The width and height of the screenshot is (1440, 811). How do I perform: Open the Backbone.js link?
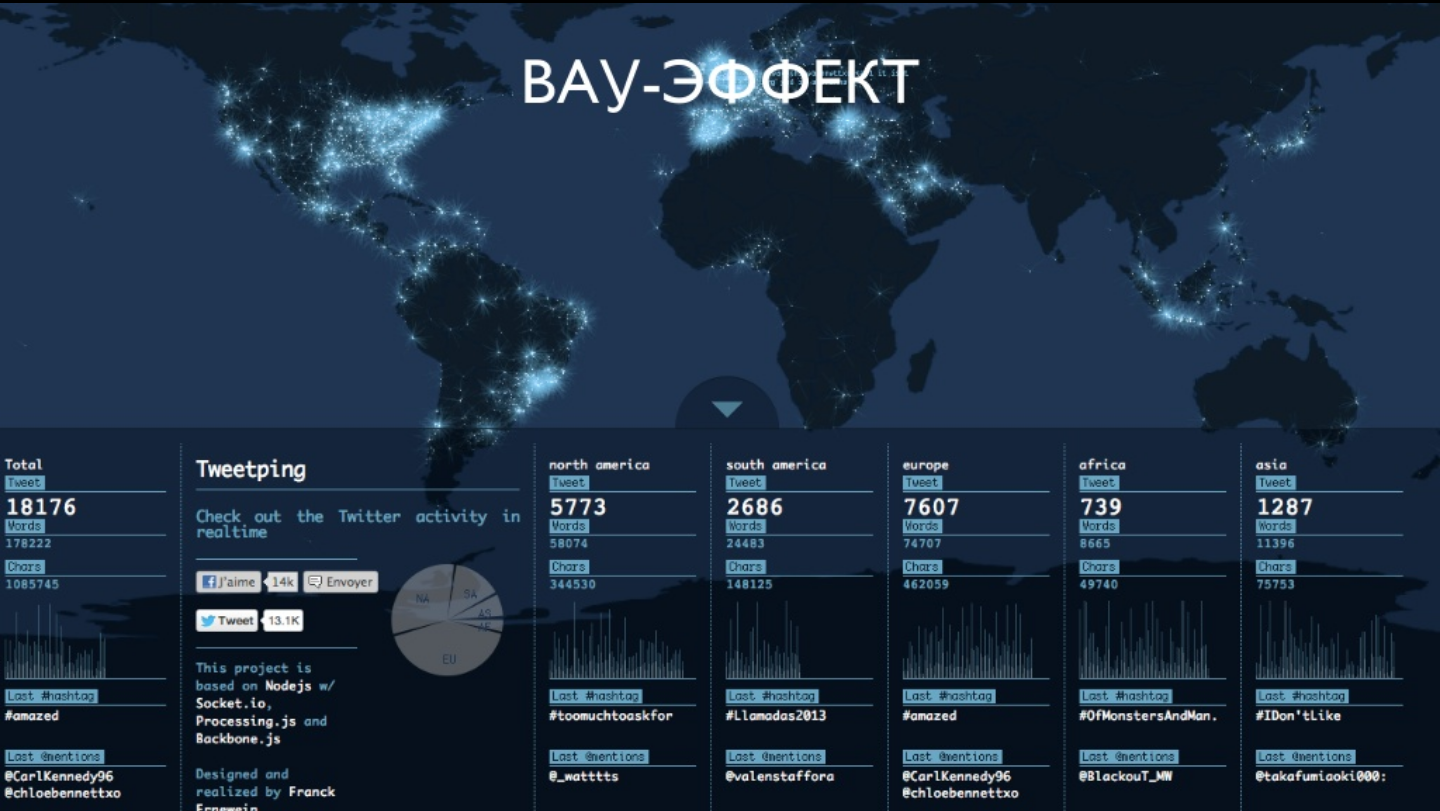click(238, 739)
